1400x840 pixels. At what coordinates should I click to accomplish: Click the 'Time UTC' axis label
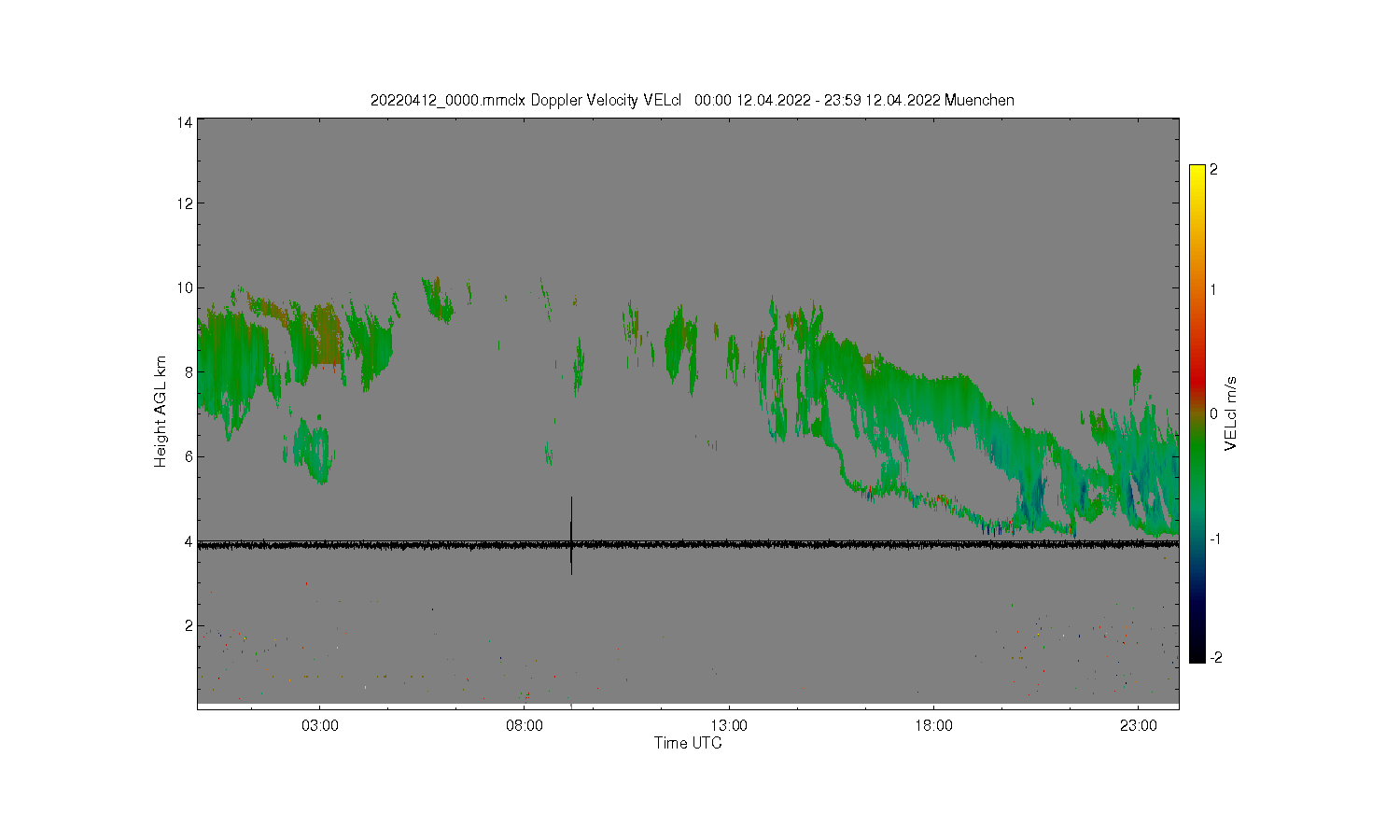[x=688, y=743]
